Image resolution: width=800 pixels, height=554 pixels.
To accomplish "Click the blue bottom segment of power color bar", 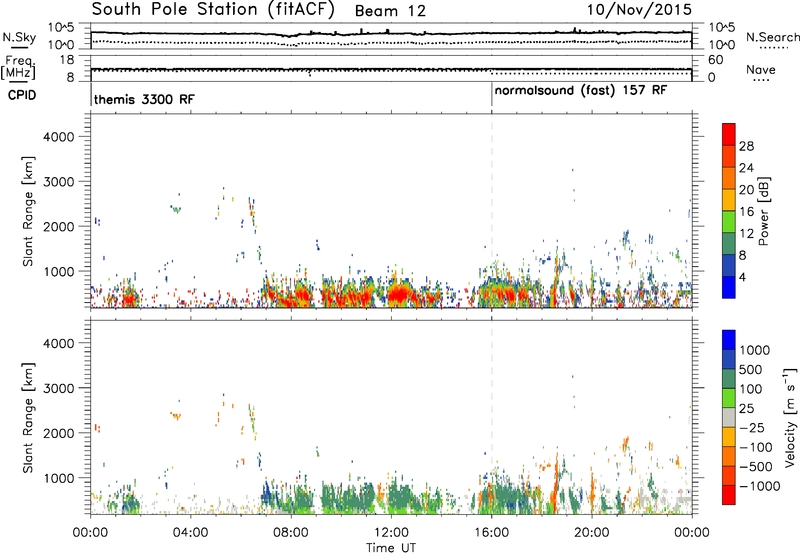I will (729, 287).
